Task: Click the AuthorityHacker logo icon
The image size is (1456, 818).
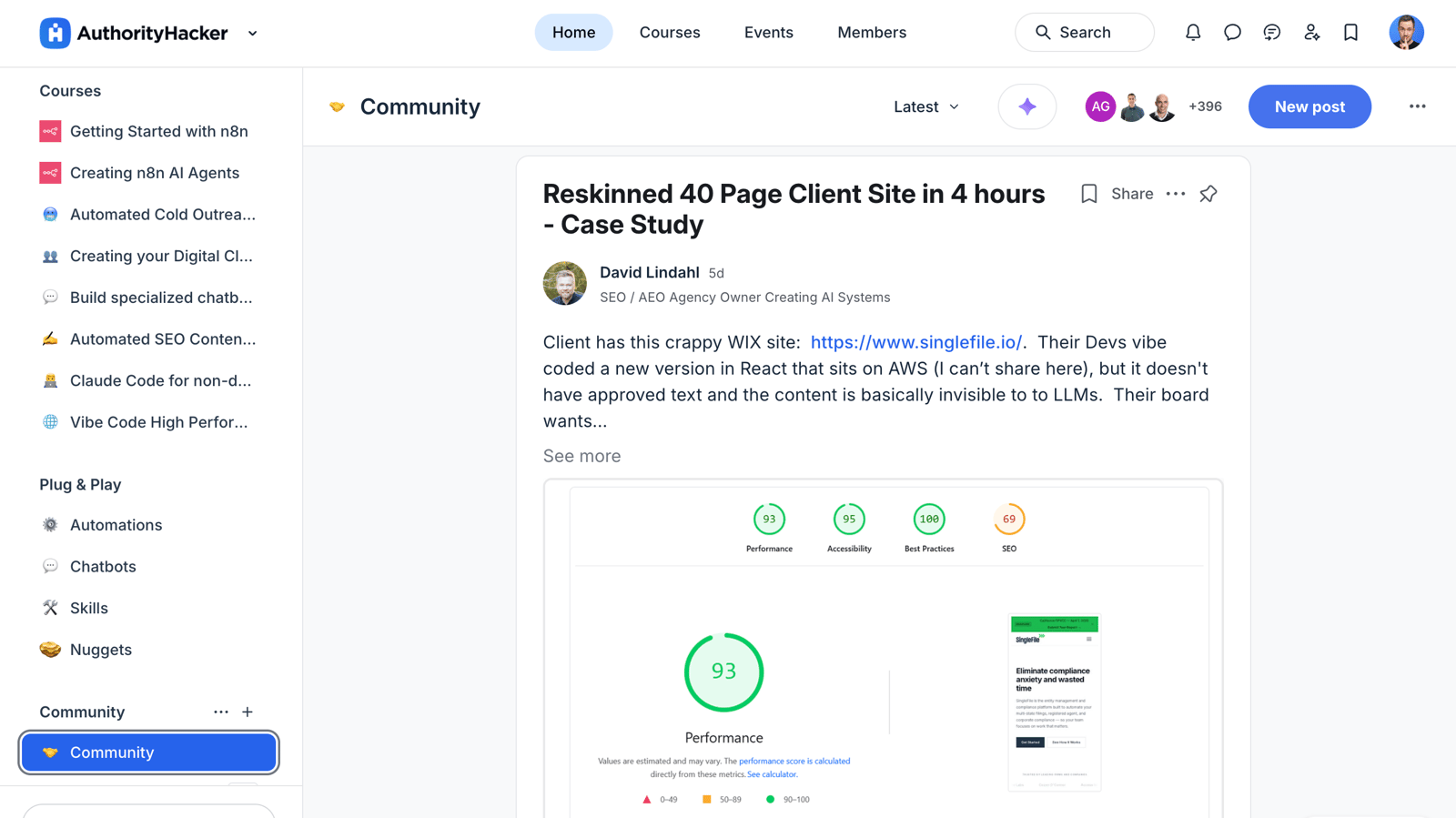Action: click(x=55, y=33)
